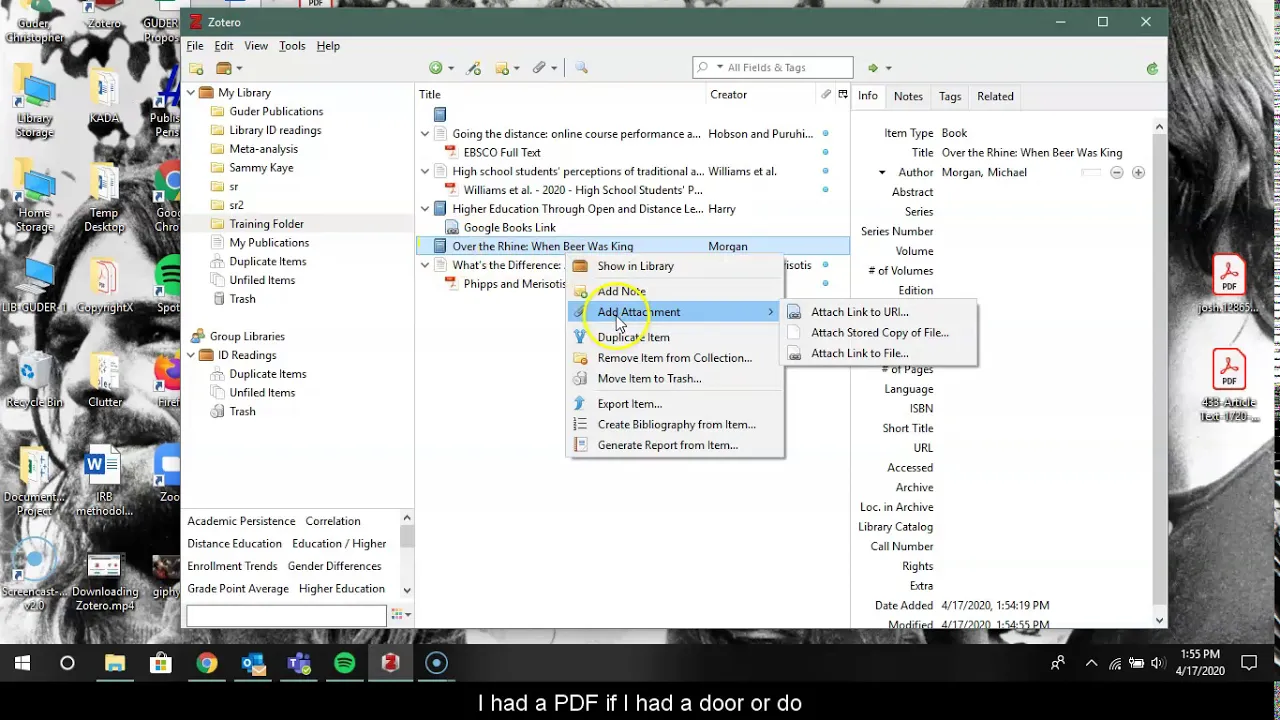Click Add Item by Identifier wand icon
The width and height of the screenshot is (1280, 720).
[x=474, y=68]
